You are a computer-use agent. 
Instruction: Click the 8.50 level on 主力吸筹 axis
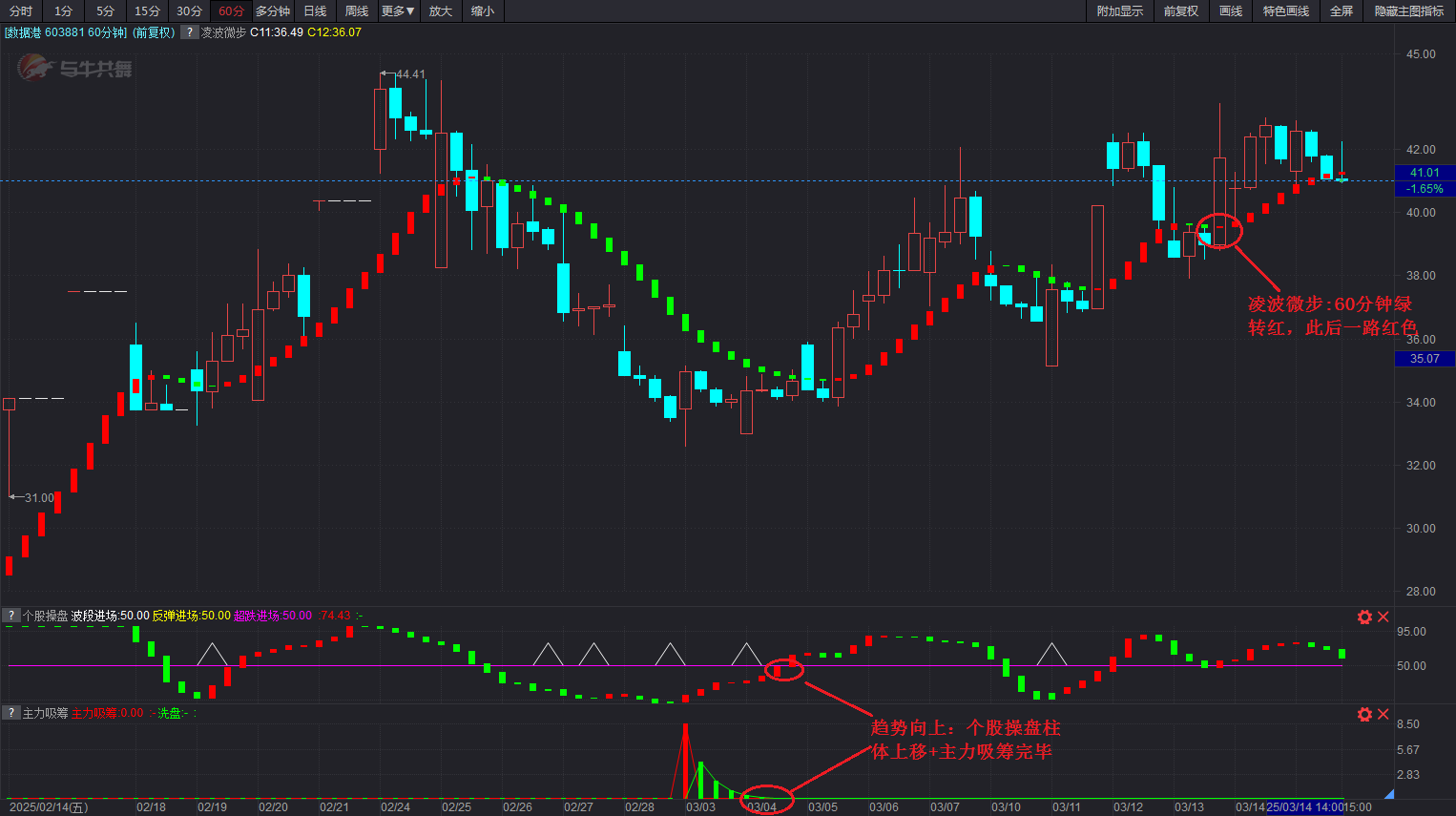(x=1408, y=724)
